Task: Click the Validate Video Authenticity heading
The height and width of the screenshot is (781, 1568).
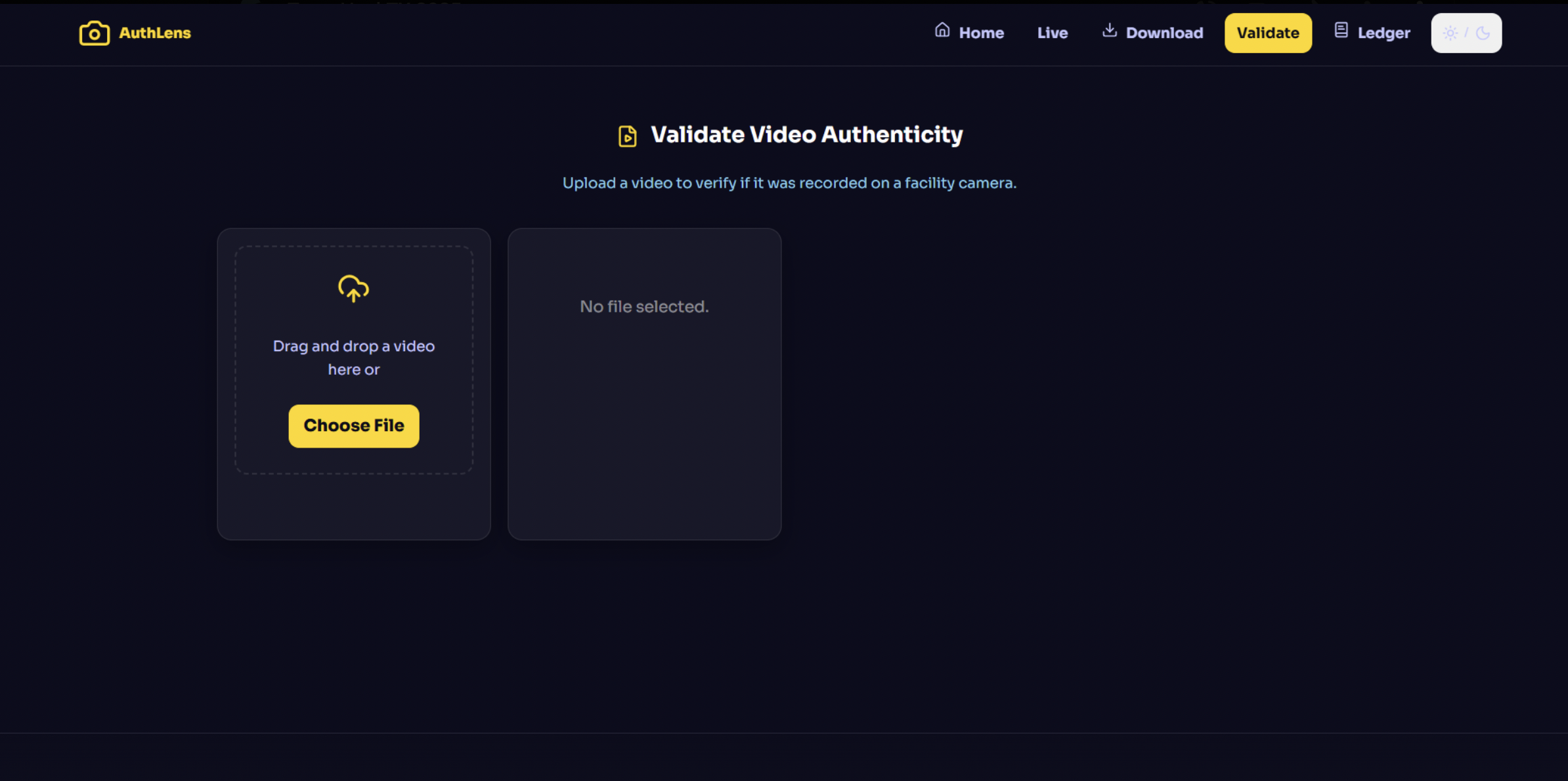Action: click(x=806, y=135)
